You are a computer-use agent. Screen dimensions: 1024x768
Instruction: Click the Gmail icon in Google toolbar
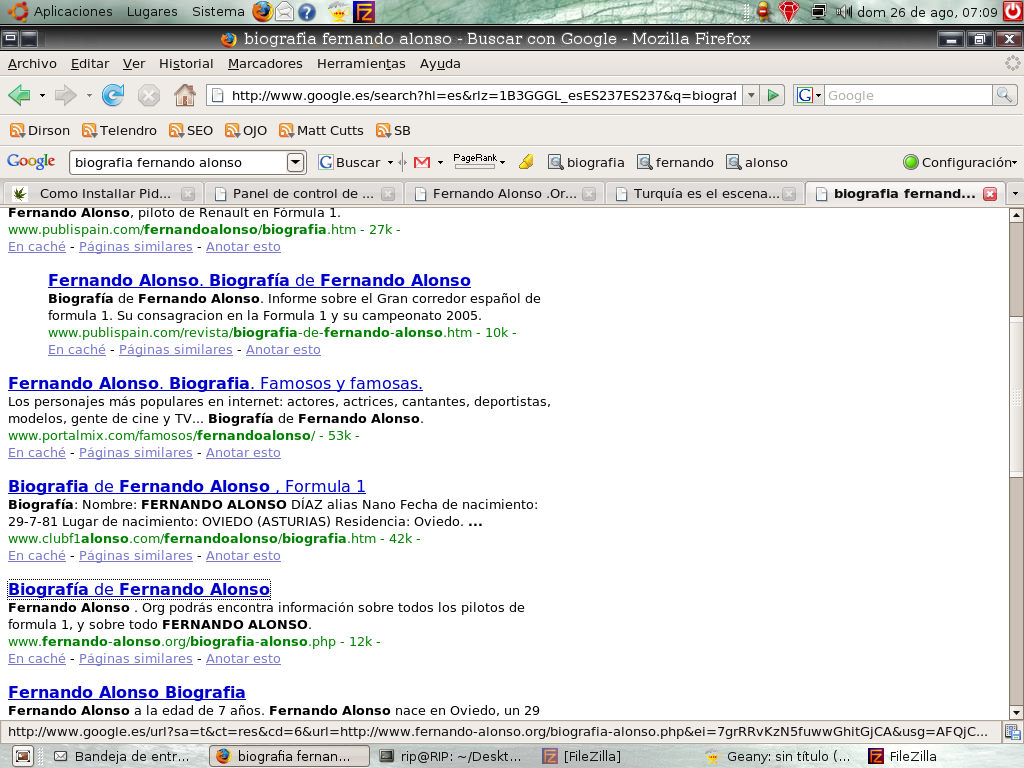[422, 162]
